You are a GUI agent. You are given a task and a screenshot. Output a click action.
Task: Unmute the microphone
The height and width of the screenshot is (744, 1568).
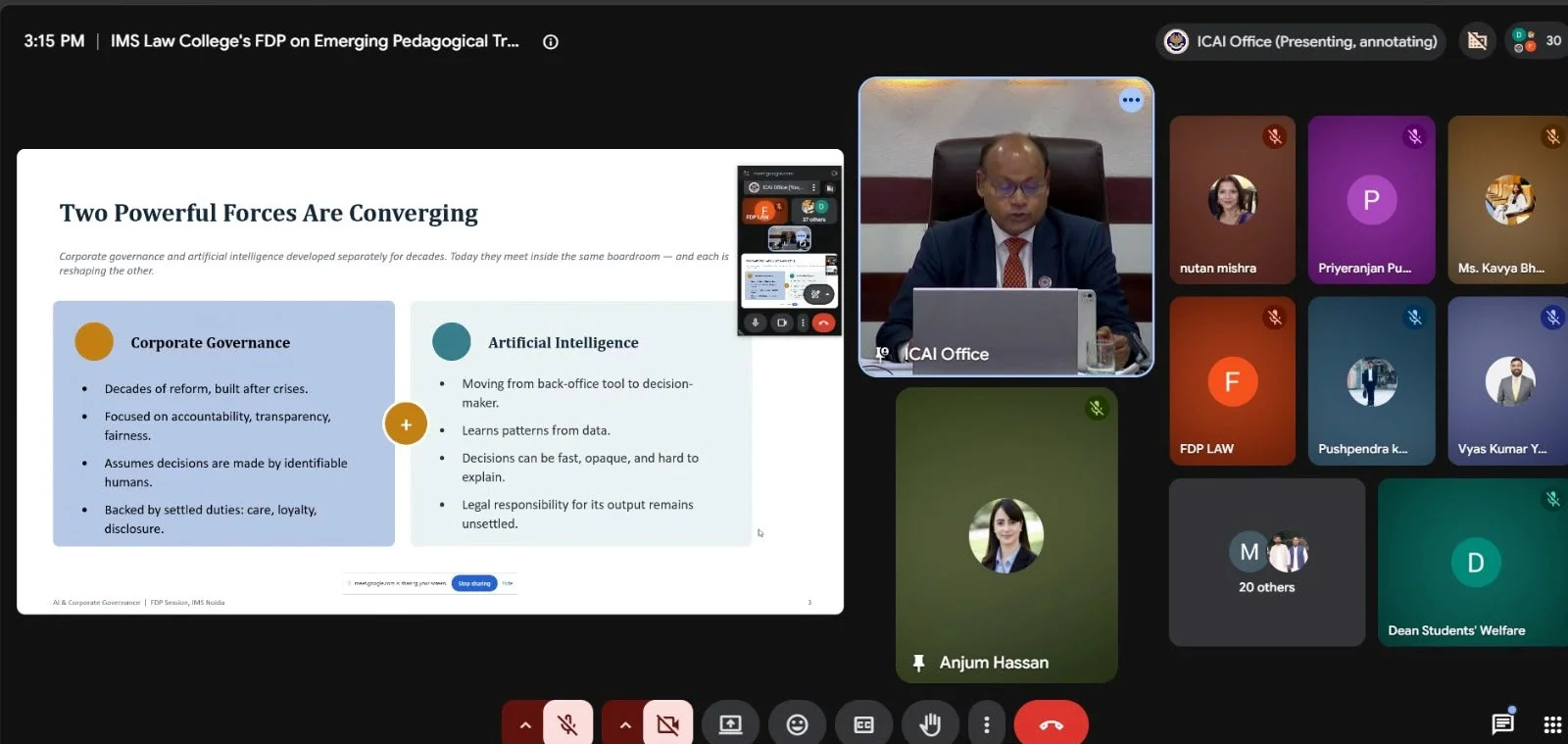click(567, 724)
